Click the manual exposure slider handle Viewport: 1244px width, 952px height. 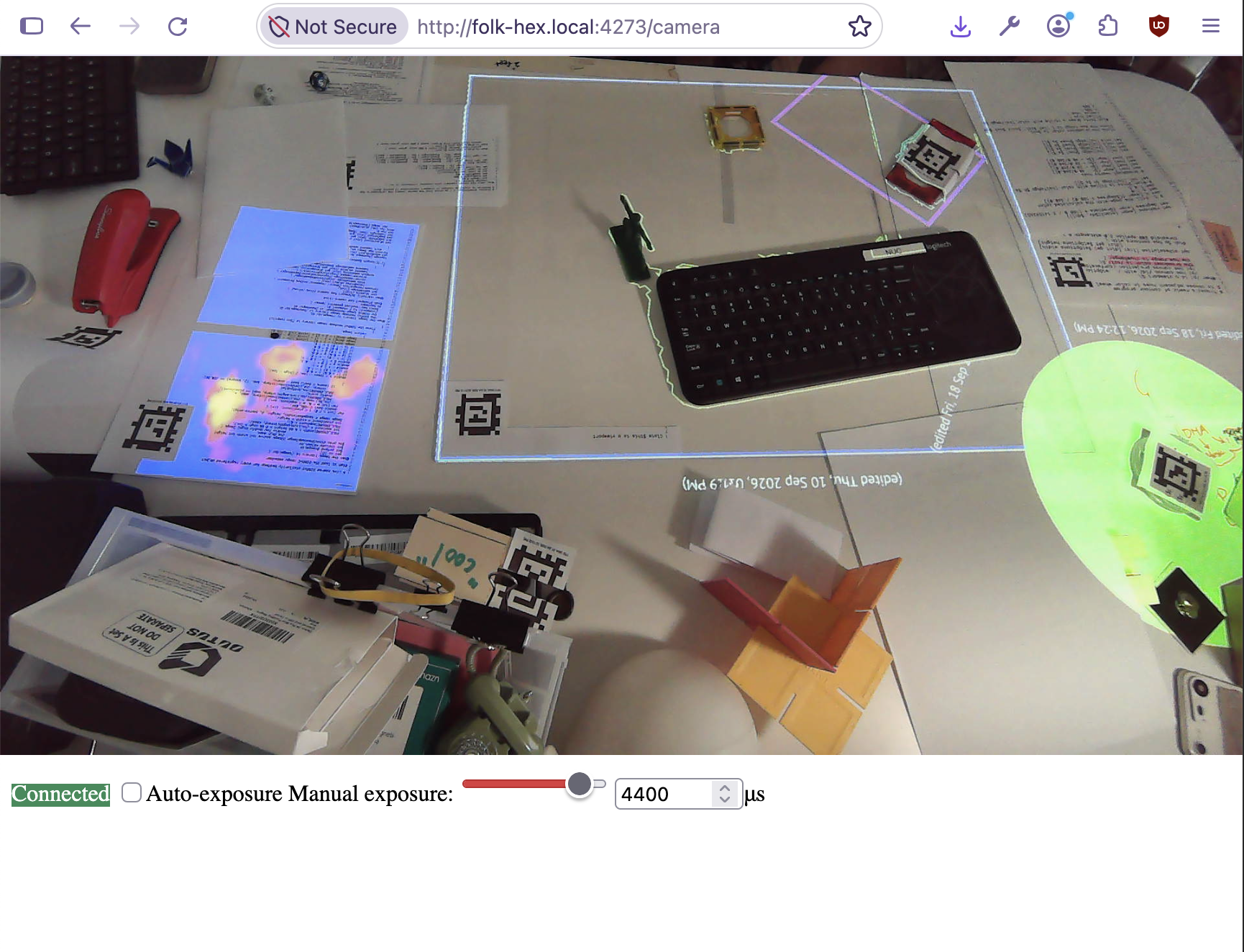tap(580, 784)
